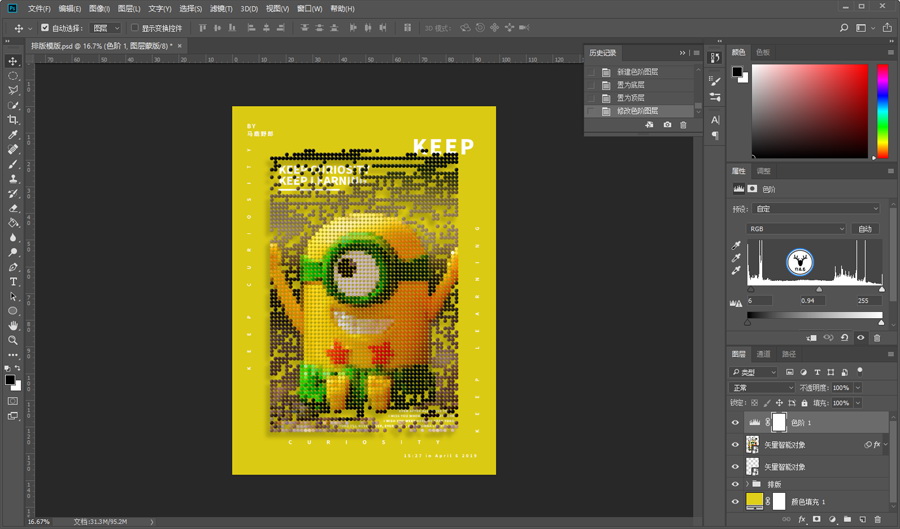Hide the 色阶 1 layer
900x529 pixels.
click(735, 423)
